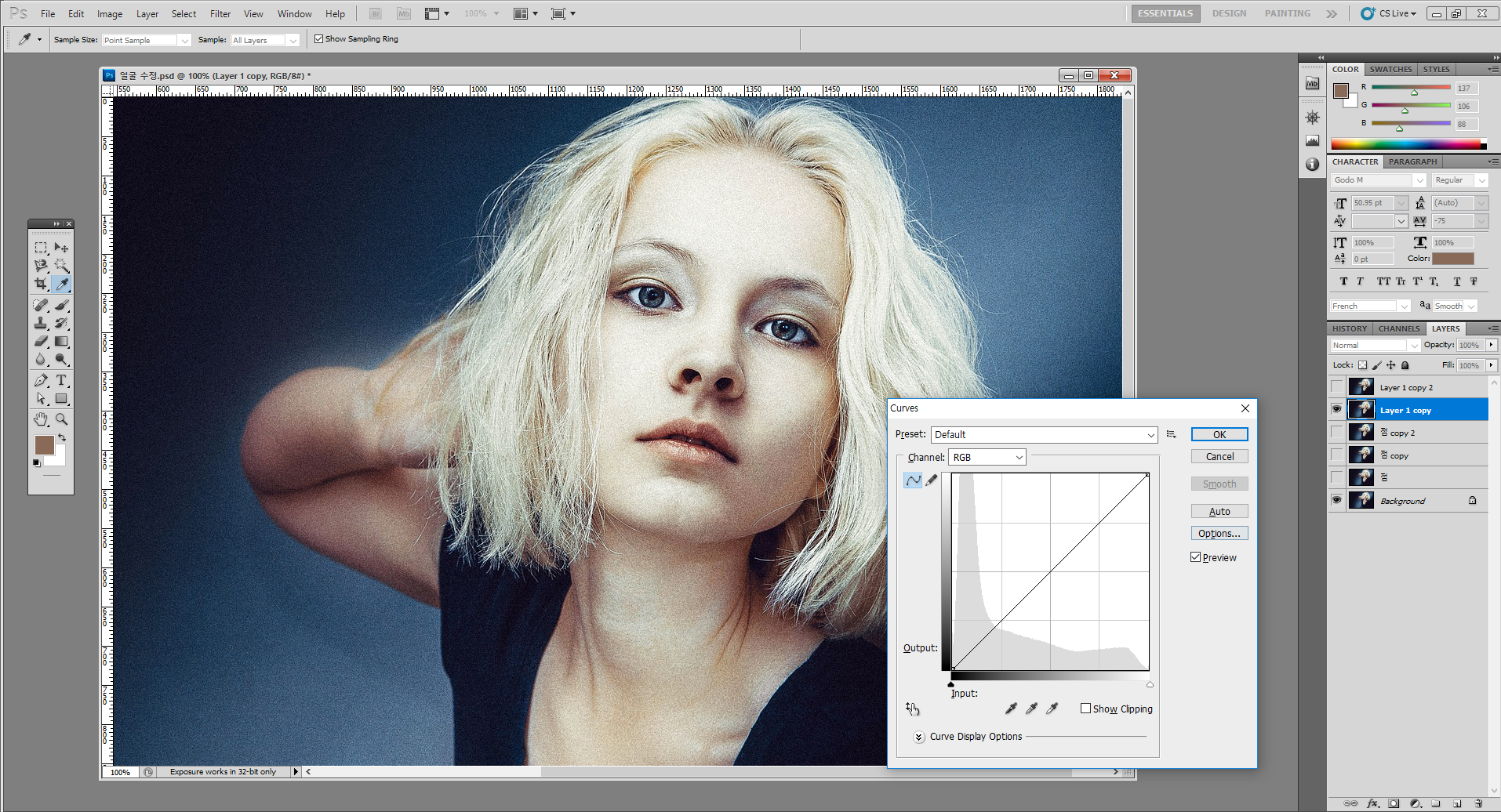1501x812 pixels.
Task: Click the black point eyedropper in Curves
Action: pos(1011,709)
